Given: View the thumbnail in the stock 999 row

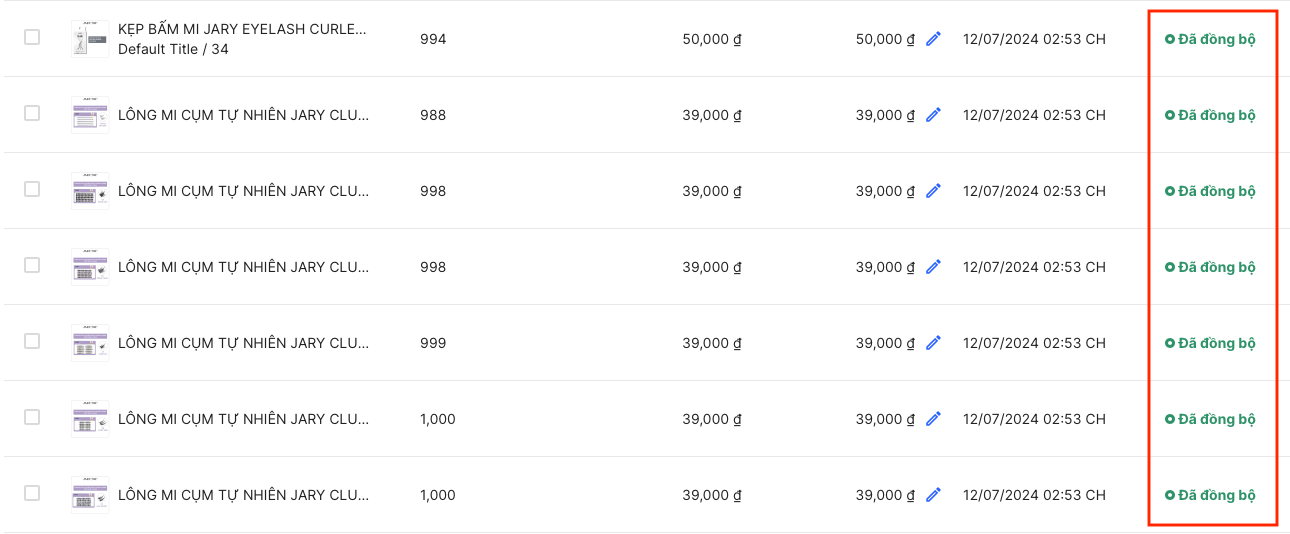Looking at the screenshot, I should pyautogui.click(x=90, y=343).
